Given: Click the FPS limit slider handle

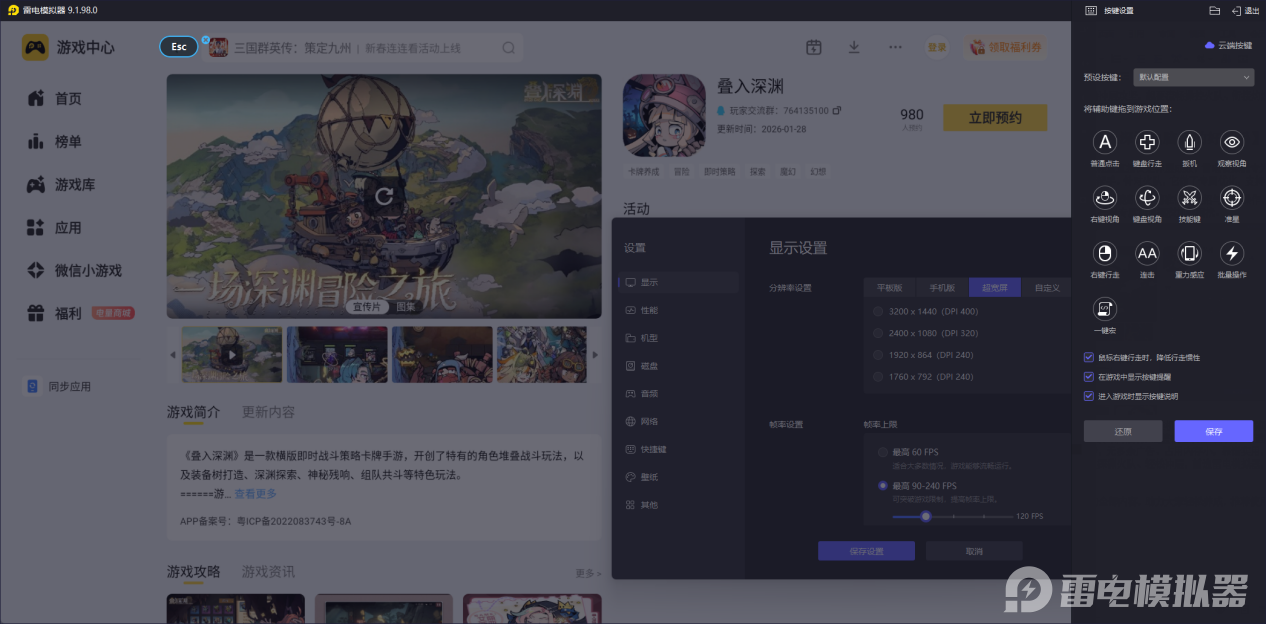Looking at the screenshot, I should tap(926, 516).
